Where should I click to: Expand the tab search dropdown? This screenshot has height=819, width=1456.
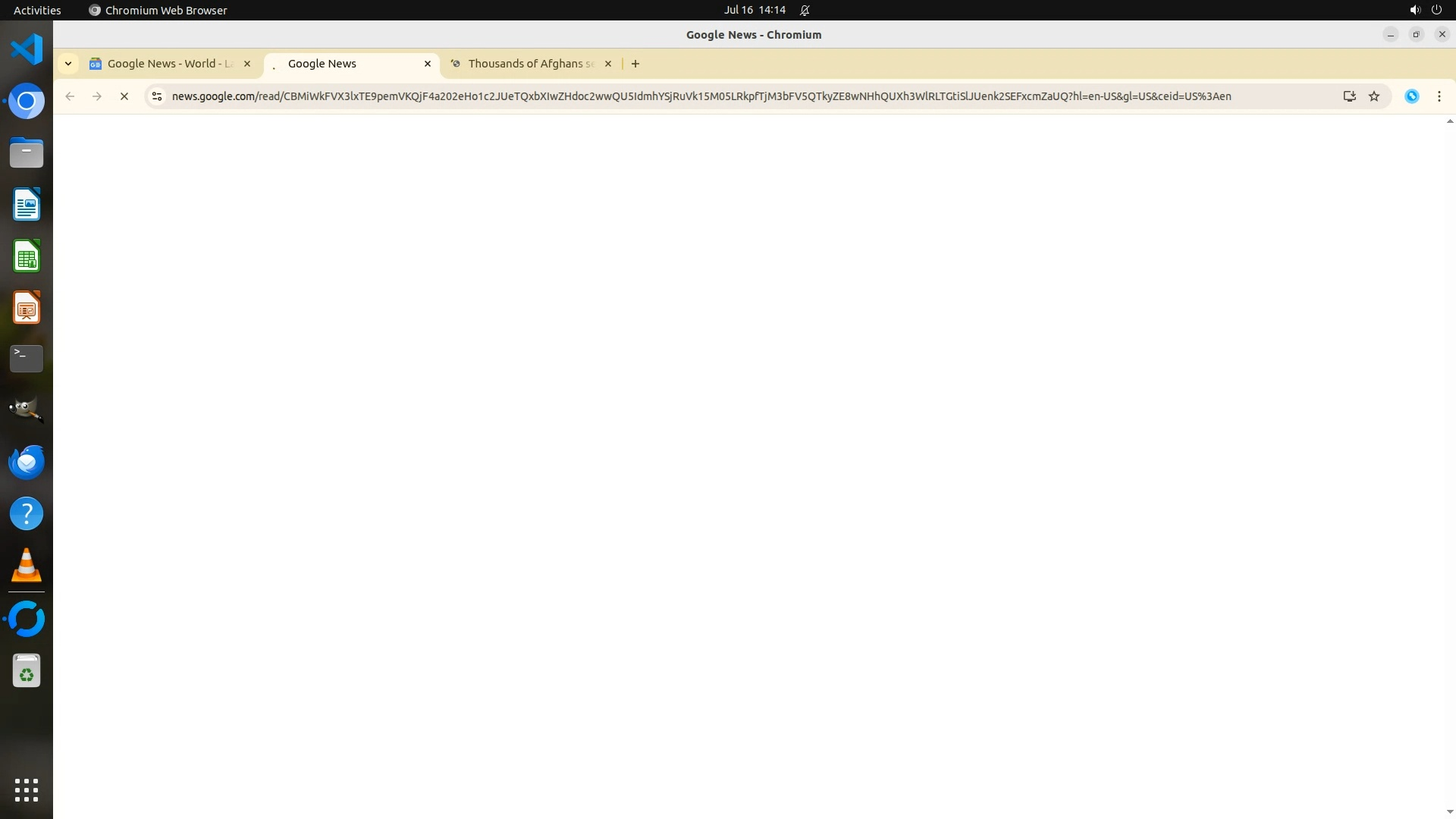pos(68,64)
